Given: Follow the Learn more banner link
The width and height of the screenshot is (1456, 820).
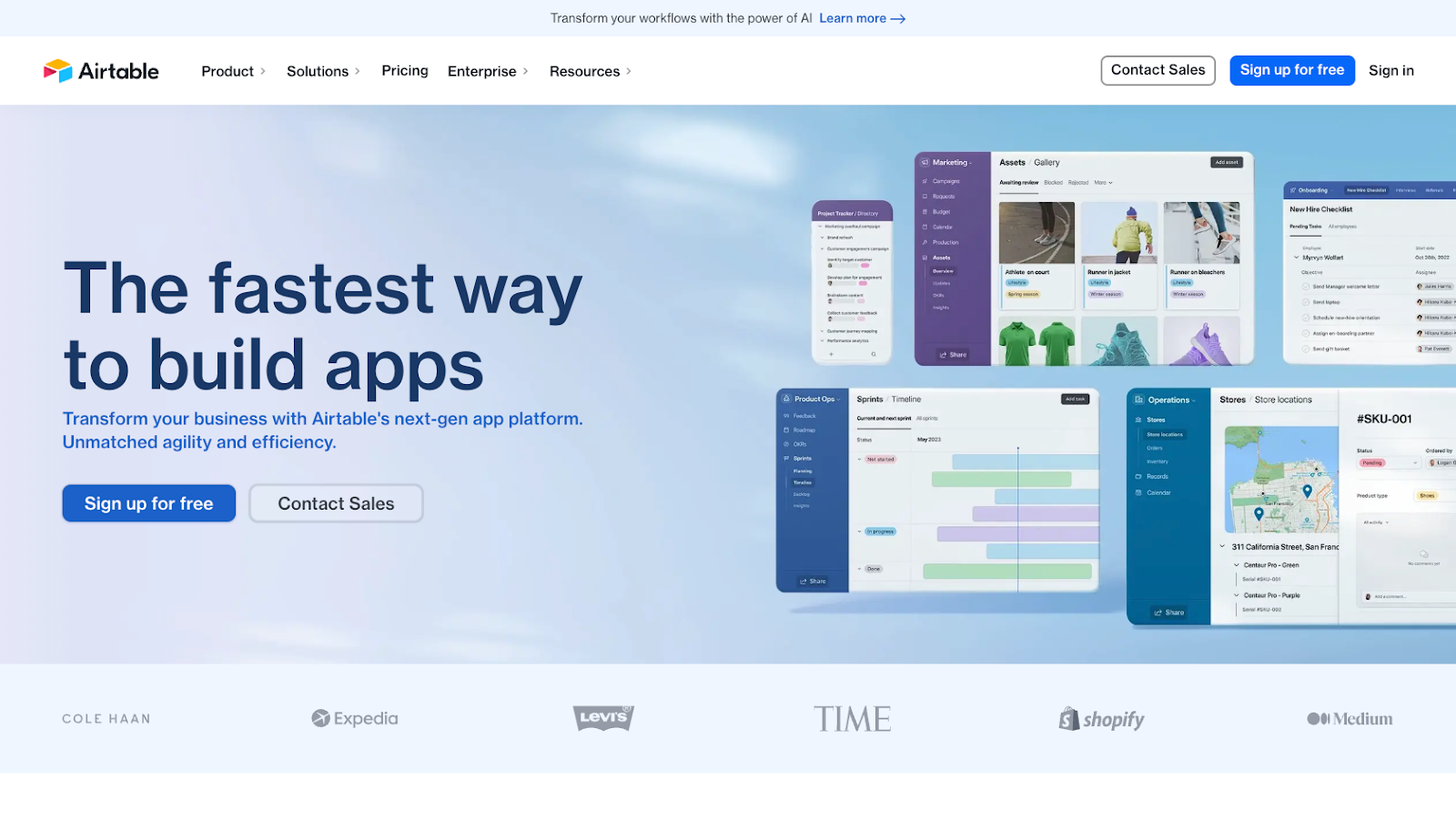Looking at the screenshot, I should pyautogui.click(x=853, y=19).
